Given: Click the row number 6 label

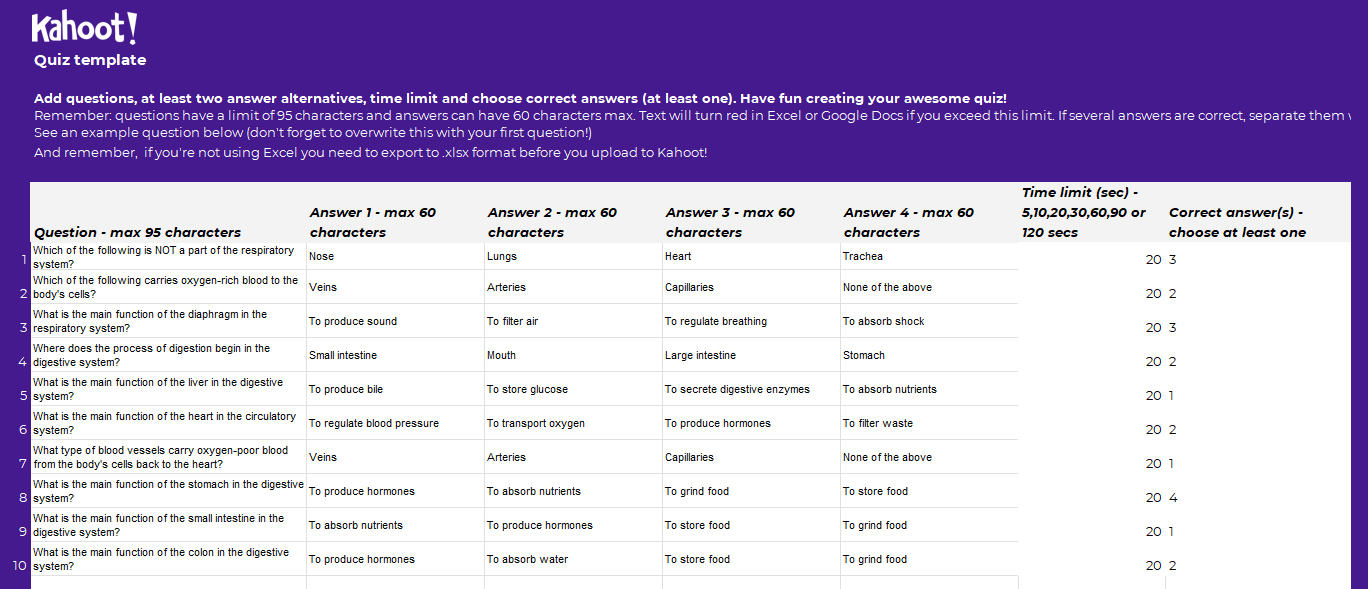Looking at the screenshot, I should tap(23, 428).
